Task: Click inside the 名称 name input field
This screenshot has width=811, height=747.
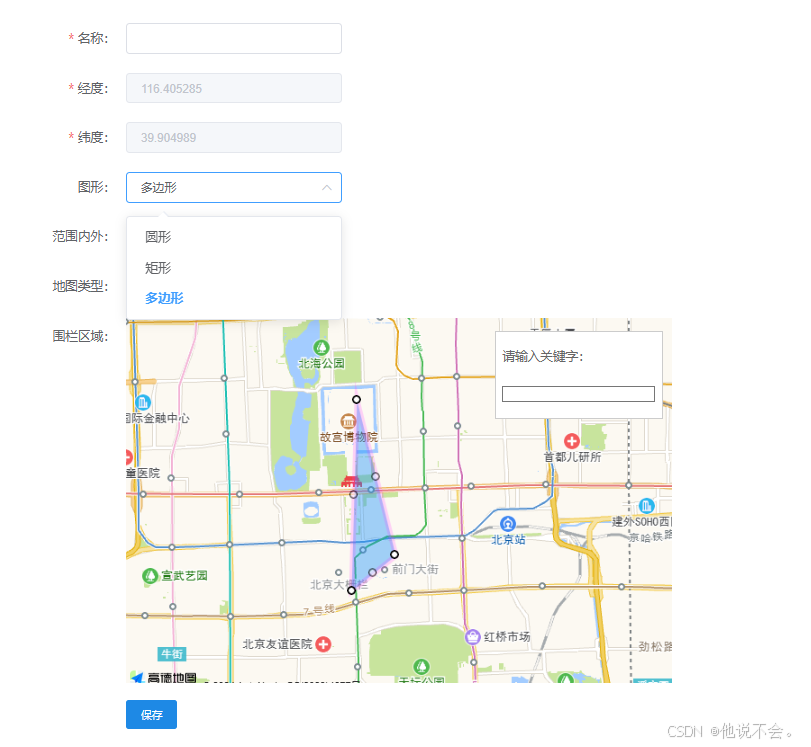Action: coord(233,38)
